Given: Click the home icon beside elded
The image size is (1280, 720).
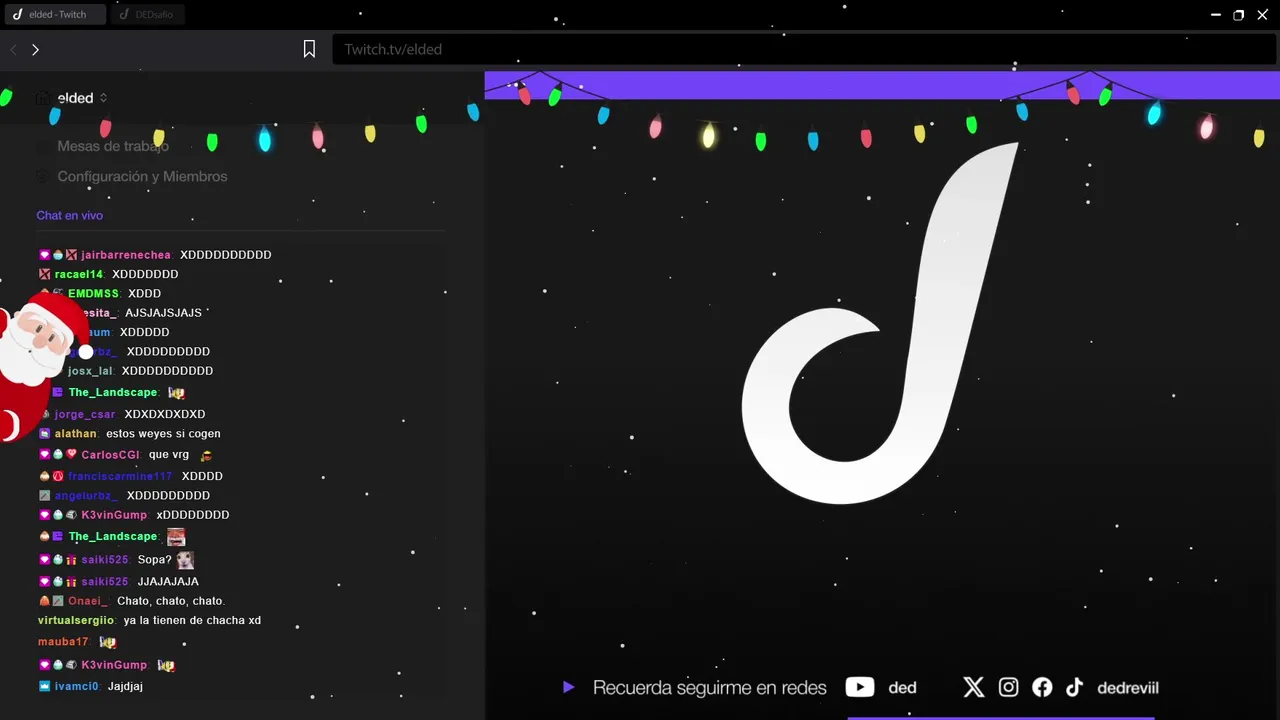Looking at the screenshot, I should [x=42, y=98].
